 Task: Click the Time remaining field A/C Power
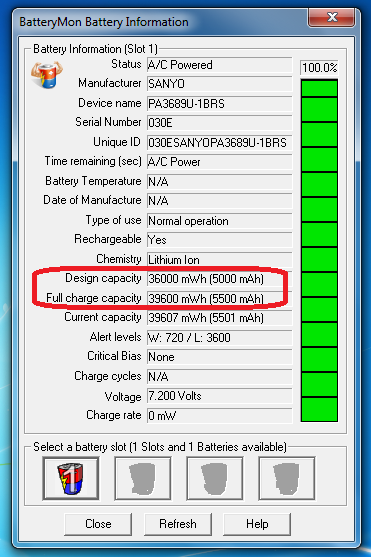220,162
